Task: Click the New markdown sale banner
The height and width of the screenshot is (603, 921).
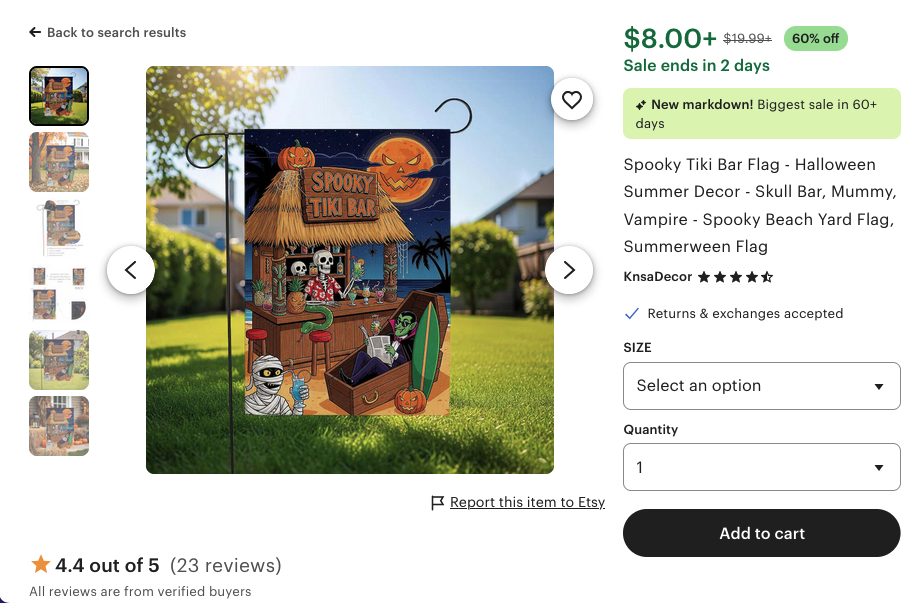Action: coord(761,113)
